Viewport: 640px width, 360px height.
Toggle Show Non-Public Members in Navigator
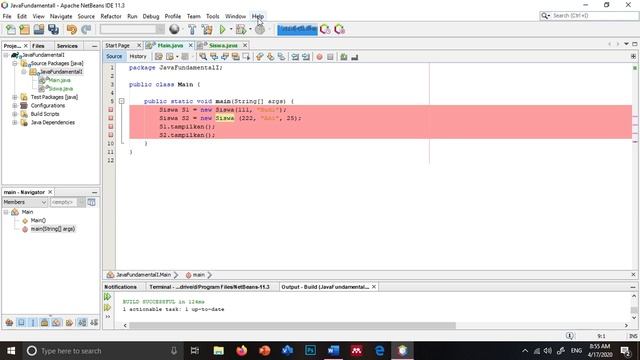coord(44,322)
